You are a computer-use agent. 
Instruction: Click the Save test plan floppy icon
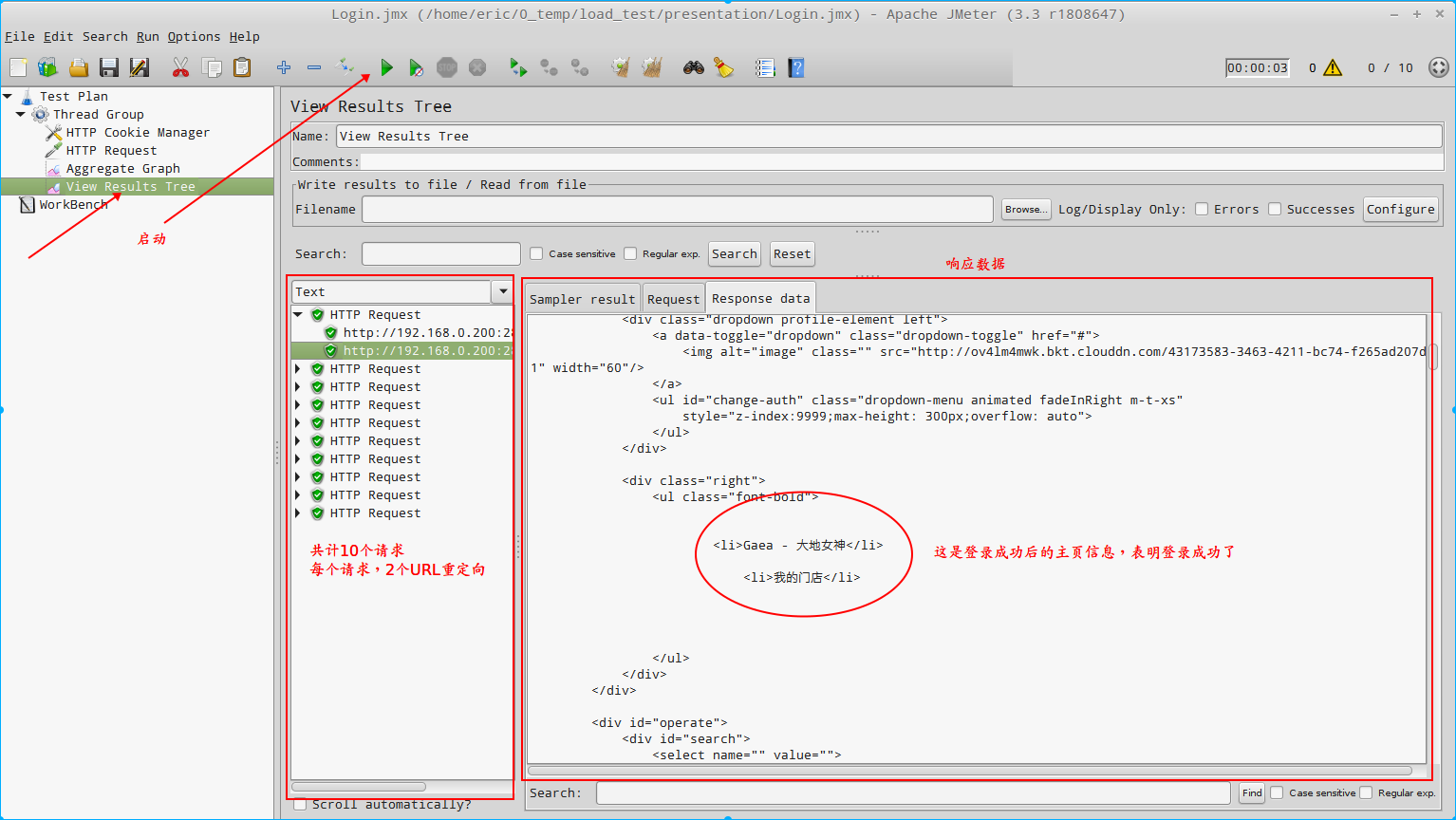109,67
